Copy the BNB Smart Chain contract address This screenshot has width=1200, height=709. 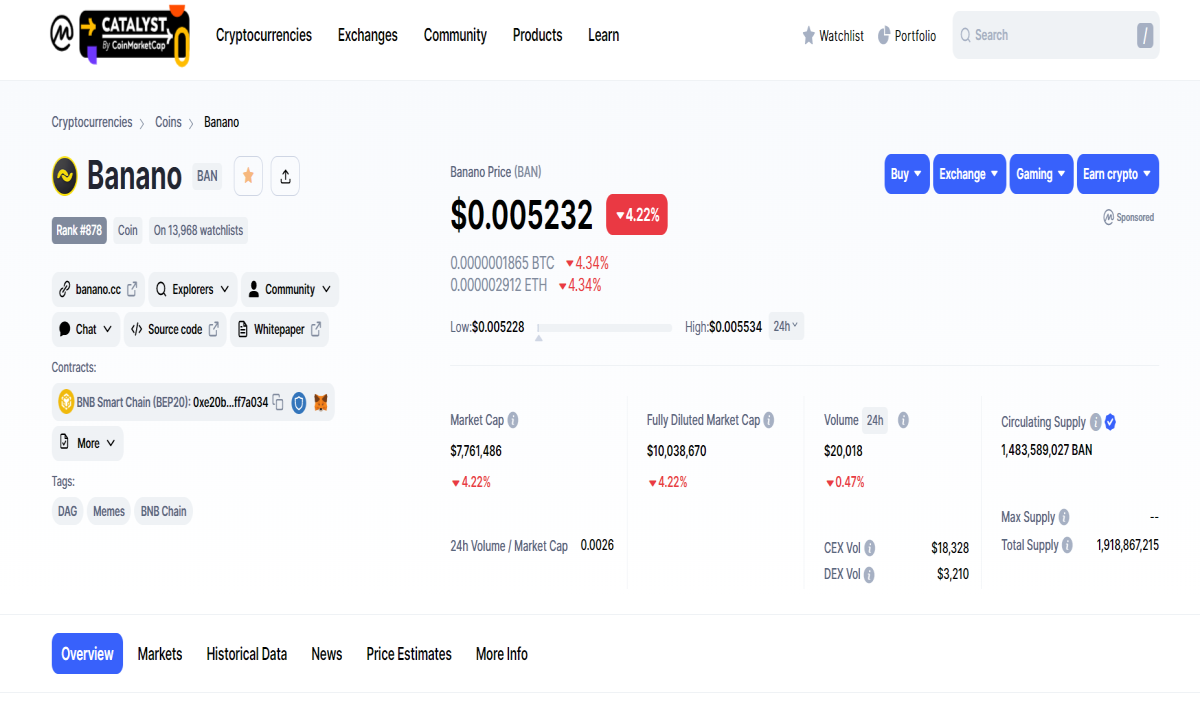click(x=278, y=402)
